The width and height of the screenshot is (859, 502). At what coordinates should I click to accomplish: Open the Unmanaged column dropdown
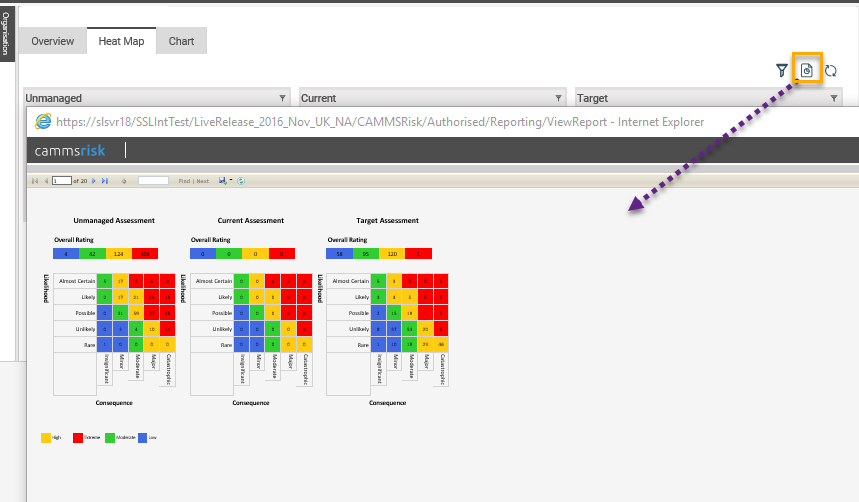(x=282, y=98)
